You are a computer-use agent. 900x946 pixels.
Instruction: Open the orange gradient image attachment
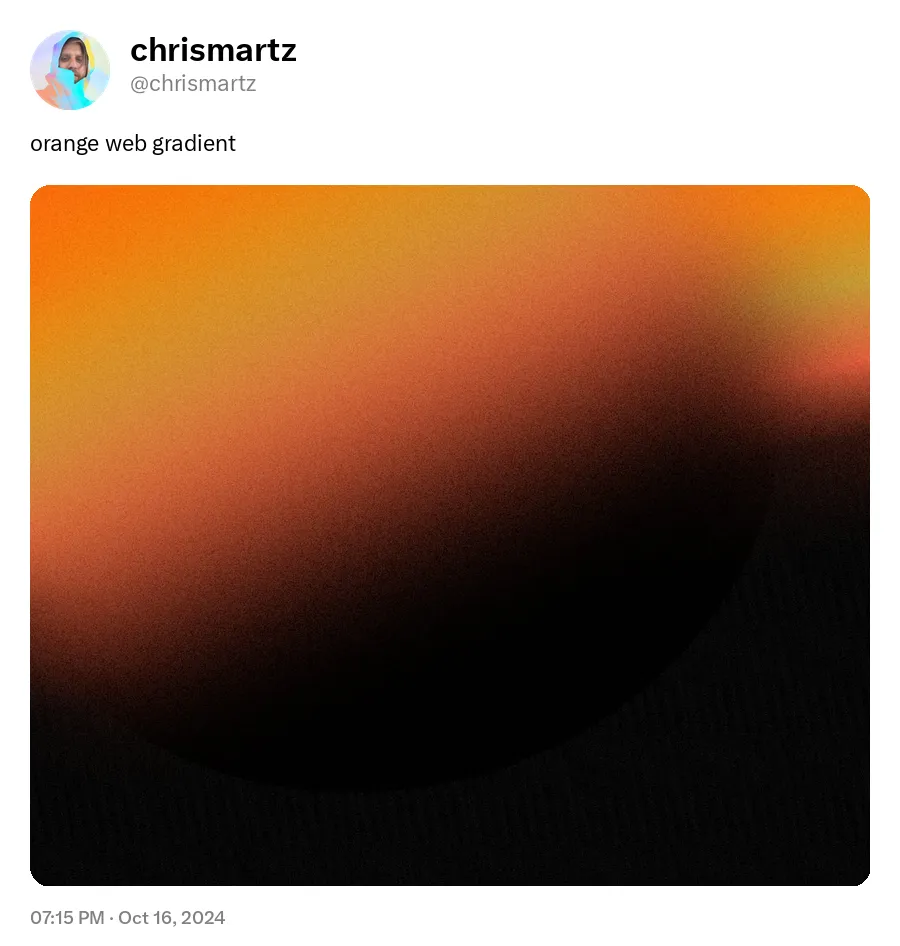click(x=450, y=535)
